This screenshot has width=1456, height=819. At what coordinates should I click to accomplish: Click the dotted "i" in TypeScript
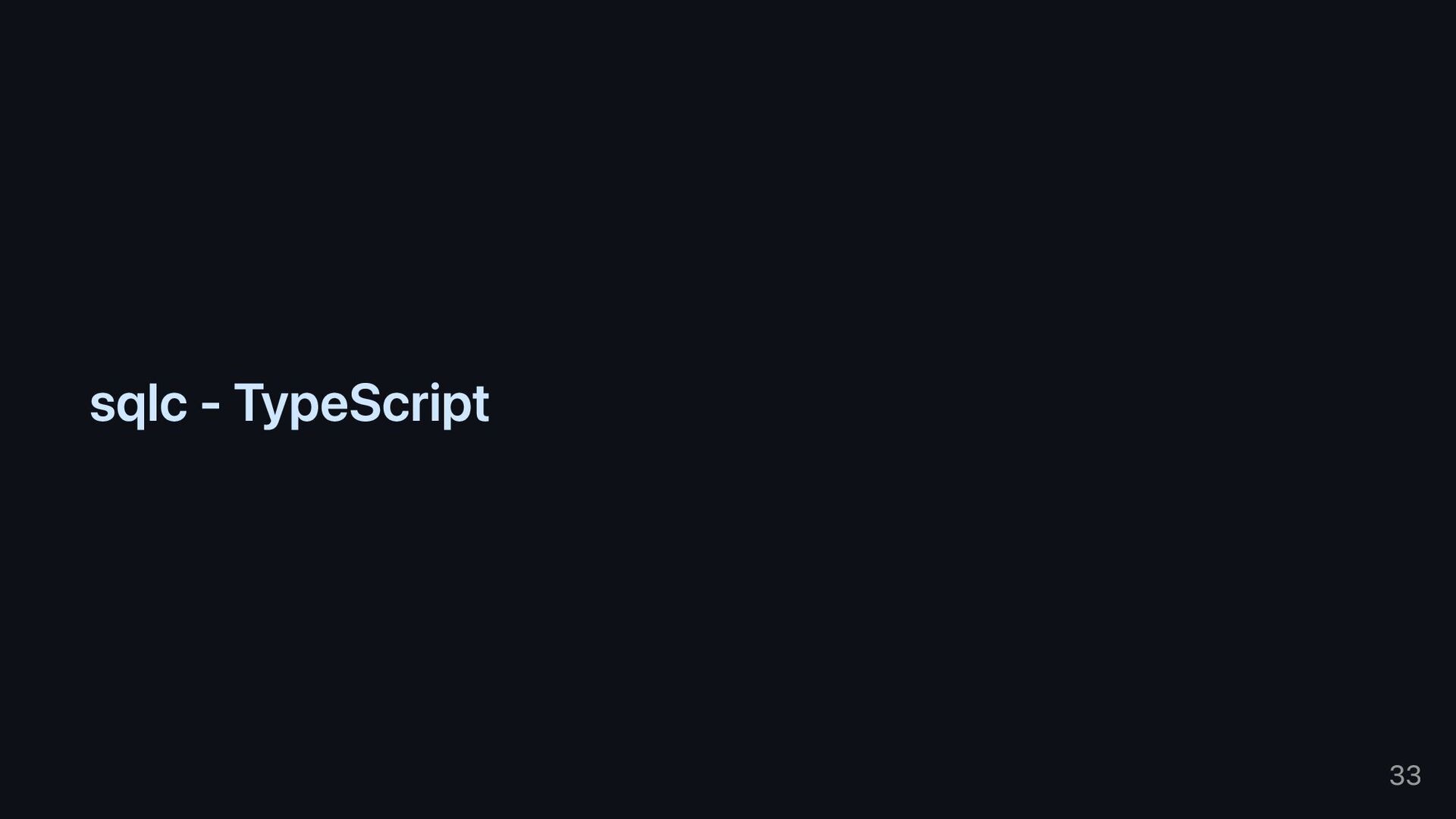coord(435,402)
